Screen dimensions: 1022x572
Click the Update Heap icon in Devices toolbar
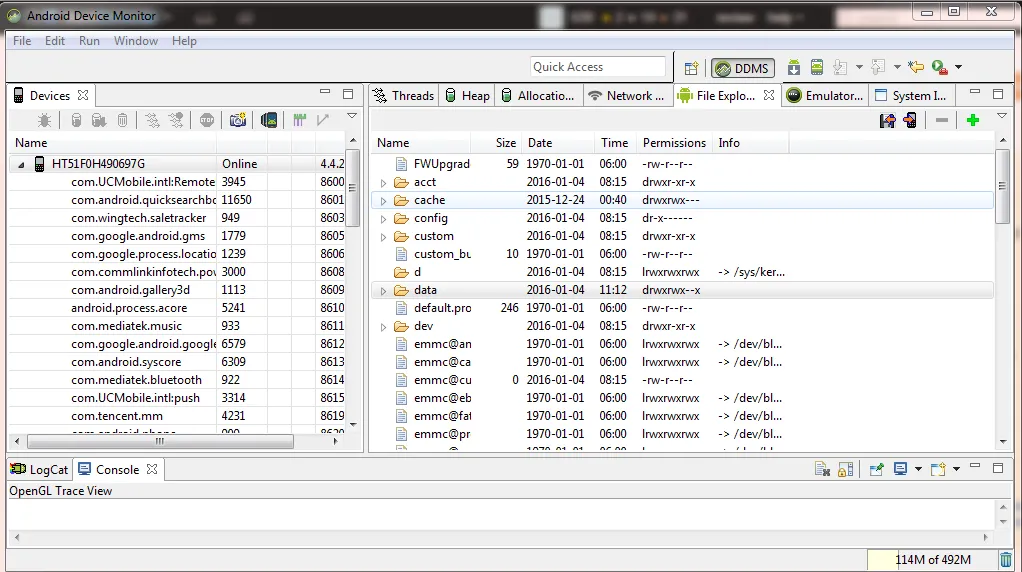click(x=76, y=120)
